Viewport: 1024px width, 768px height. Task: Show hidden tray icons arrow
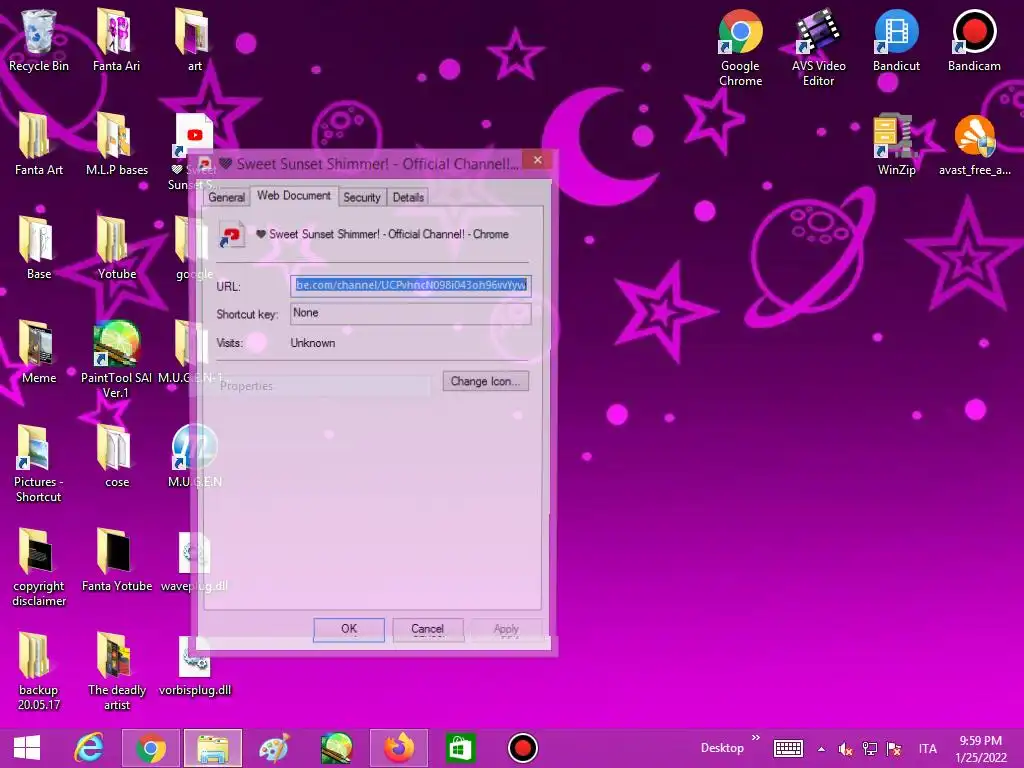[822, 748]
